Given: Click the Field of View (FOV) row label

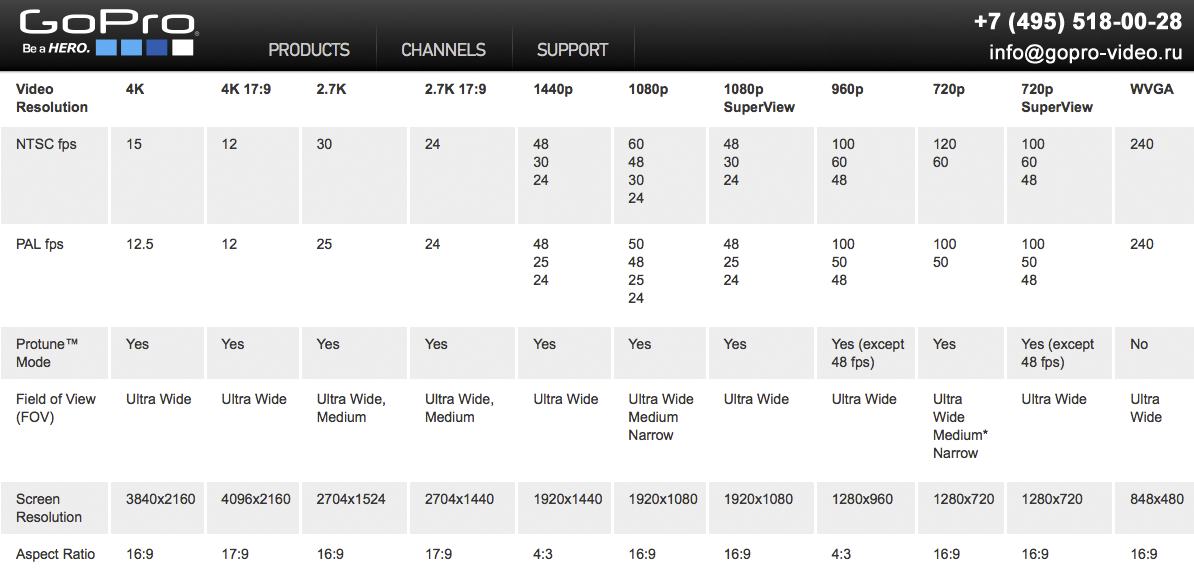Looking at the screenshot, I should [56, 408].
